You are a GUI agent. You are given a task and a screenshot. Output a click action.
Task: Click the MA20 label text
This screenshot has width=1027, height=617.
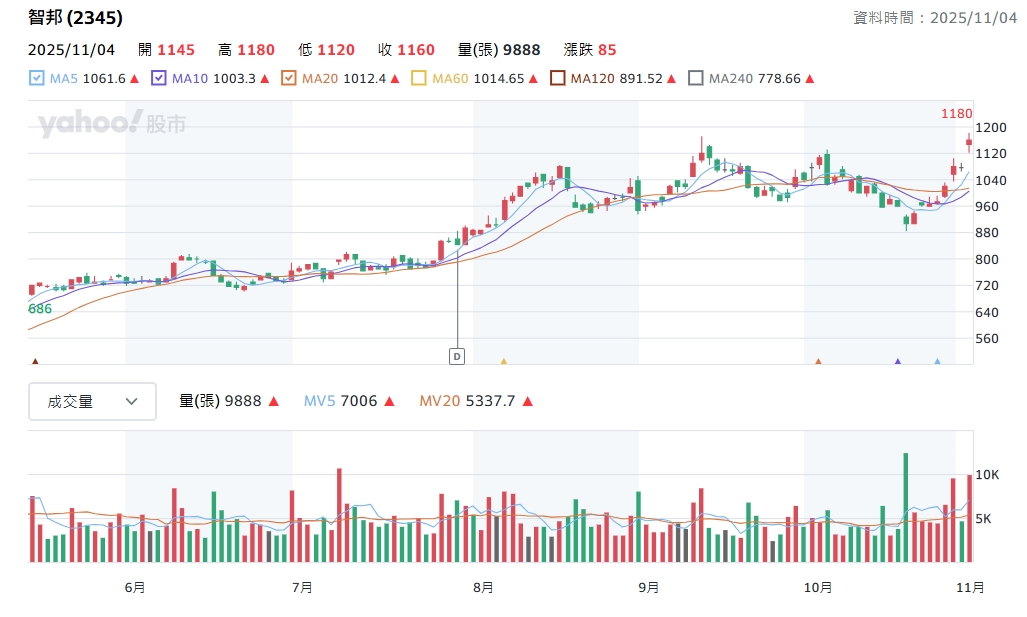pyautogui.click(x=320, y=78)
